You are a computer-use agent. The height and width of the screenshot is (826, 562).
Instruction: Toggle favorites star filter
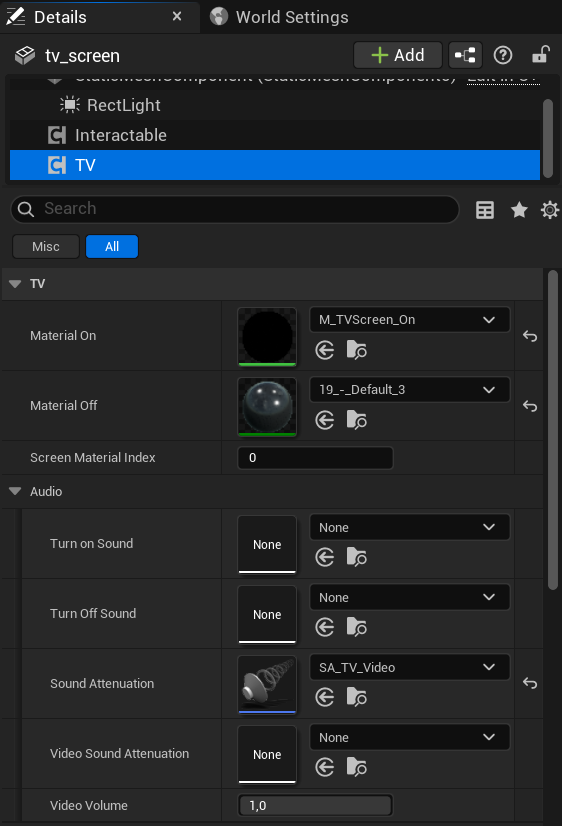click(519, 210)
